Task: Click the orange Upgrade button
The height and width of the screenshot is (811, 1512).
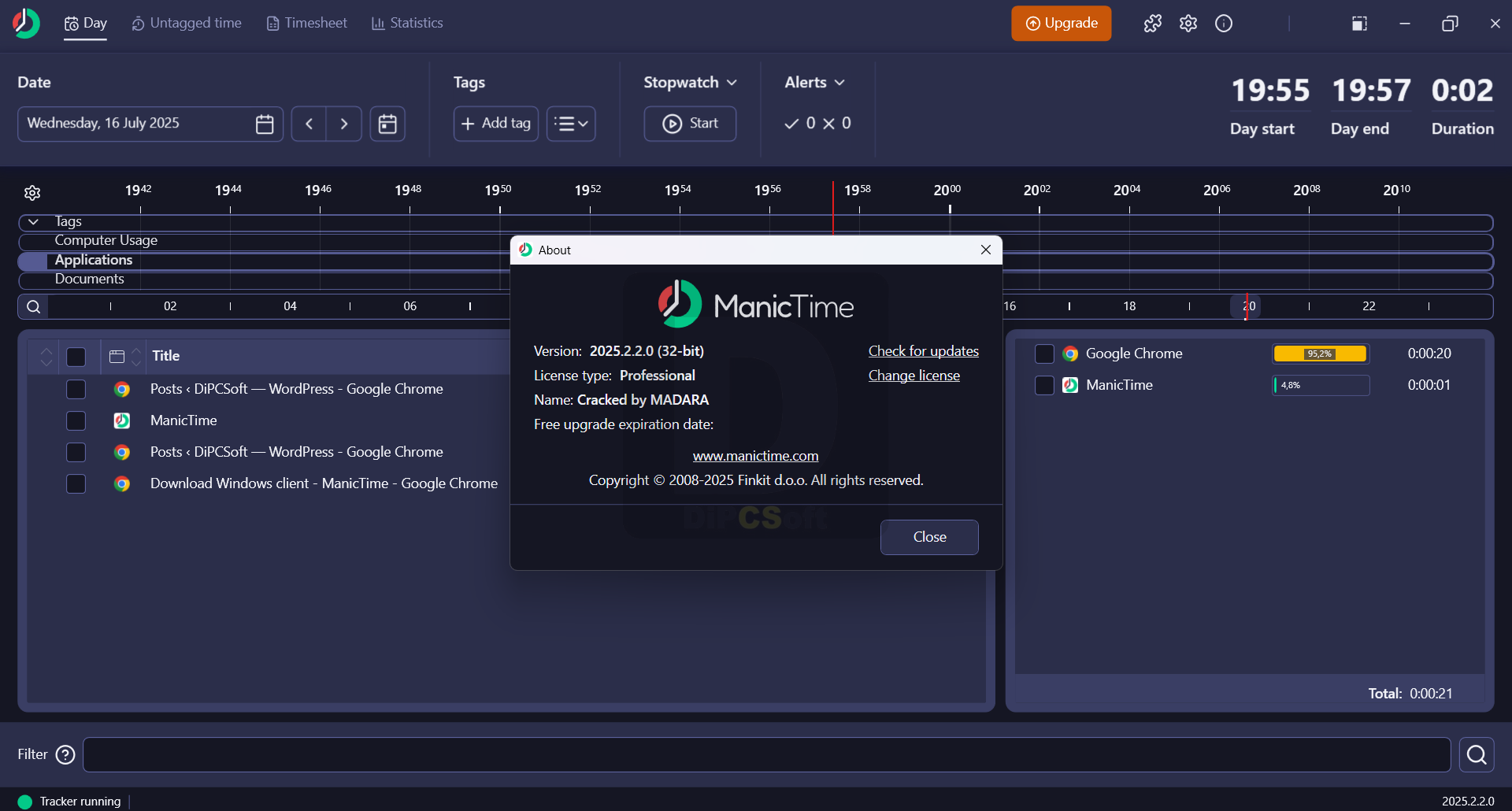Action: (x=1061, y=24)
